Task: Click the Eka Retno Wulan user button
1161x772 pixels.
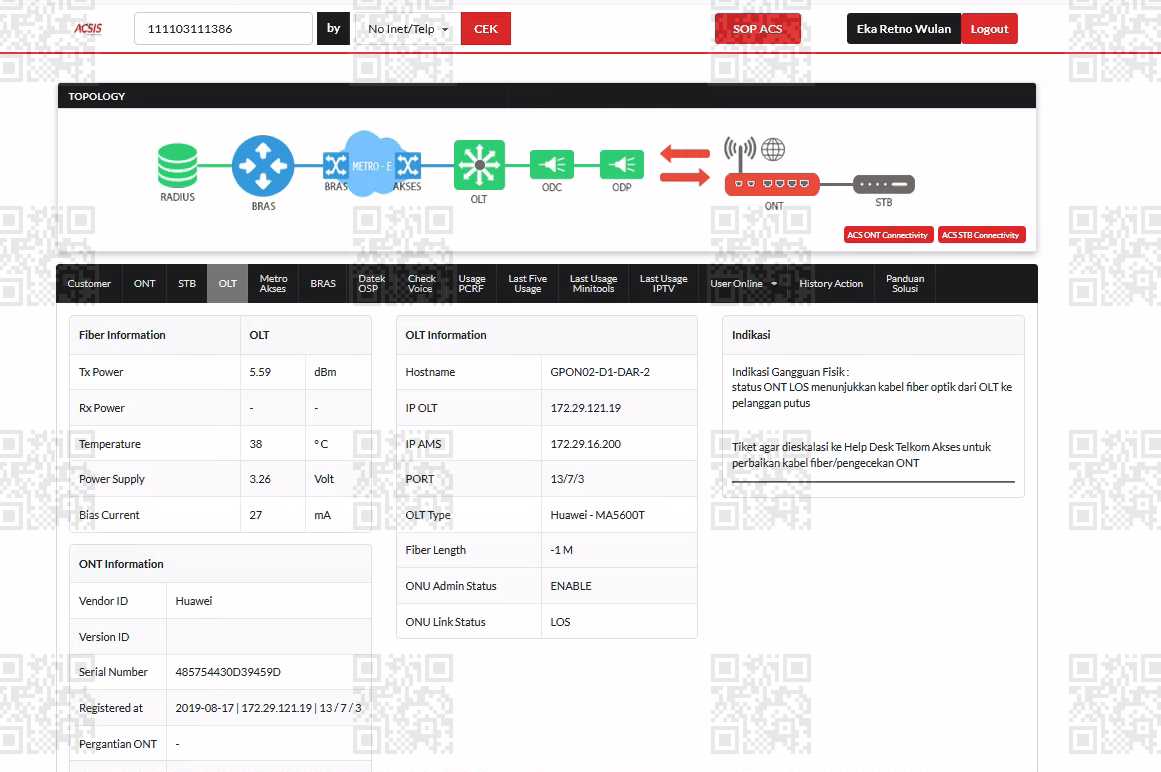Action: coord(903,29)
